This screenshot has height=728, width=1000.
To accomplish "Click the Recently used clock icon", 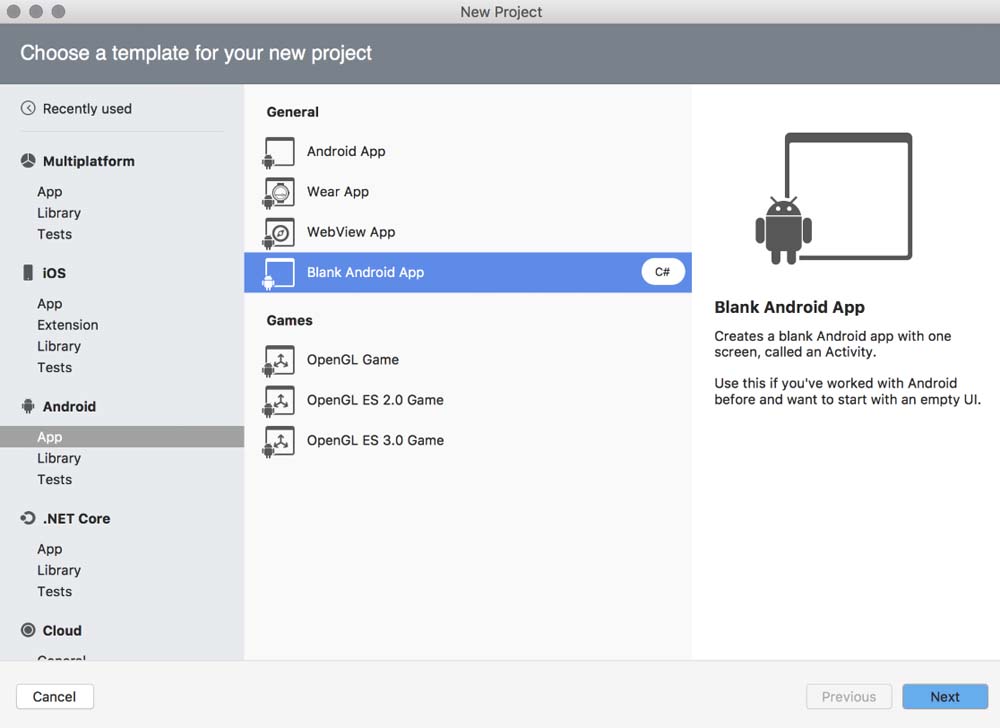I will point(28,109).
